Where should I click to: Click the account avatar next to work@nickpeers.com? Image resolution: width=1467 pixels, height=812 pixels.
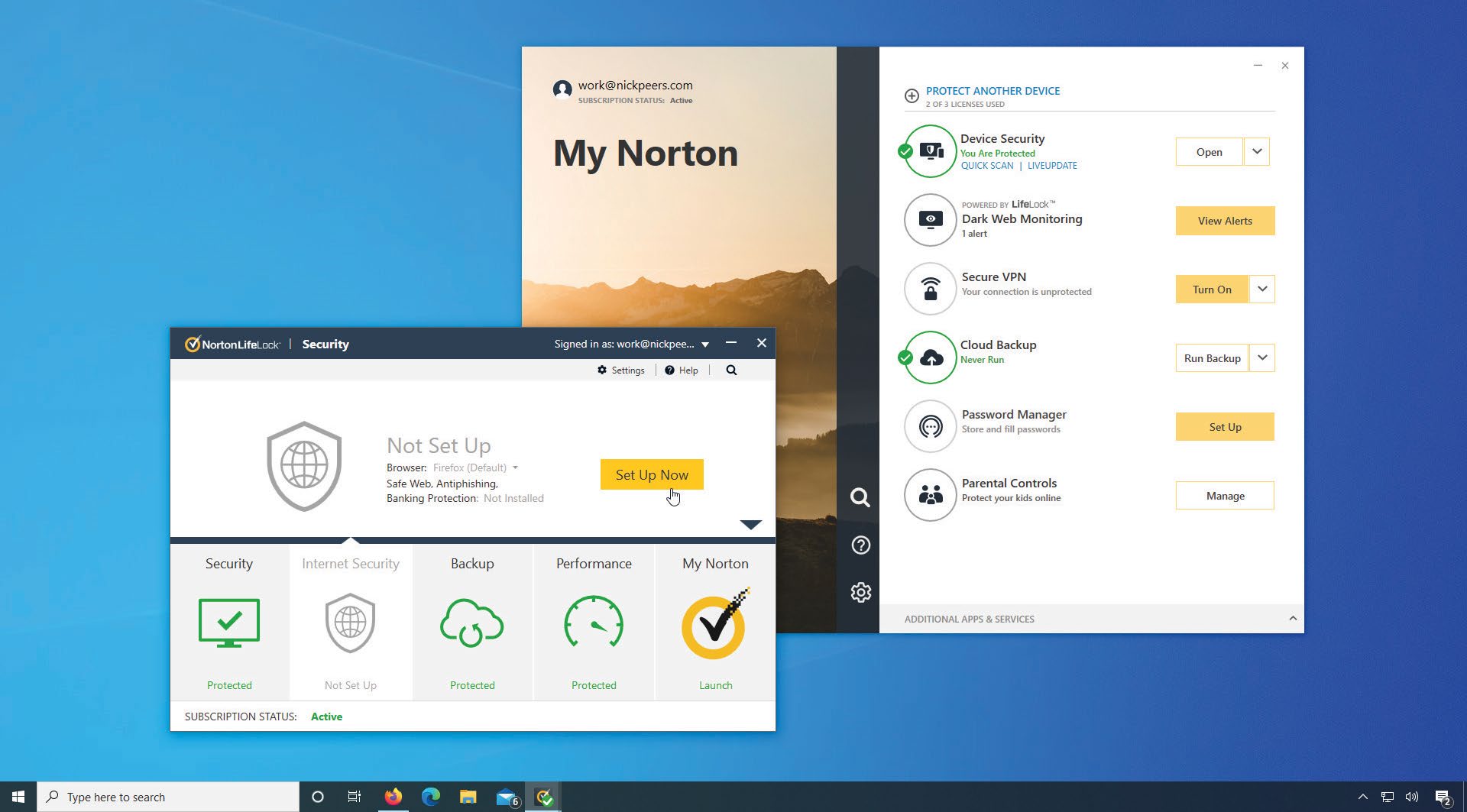coord(562,90)
